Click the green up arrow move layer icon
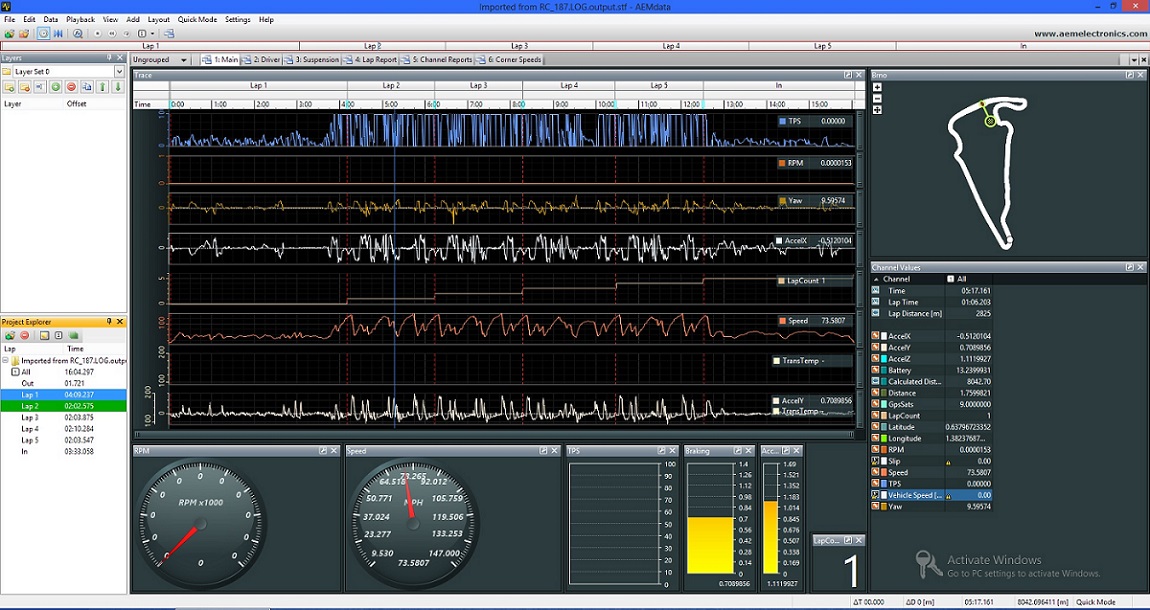Viewport: 1150px width, 610px height. point(103,87)
